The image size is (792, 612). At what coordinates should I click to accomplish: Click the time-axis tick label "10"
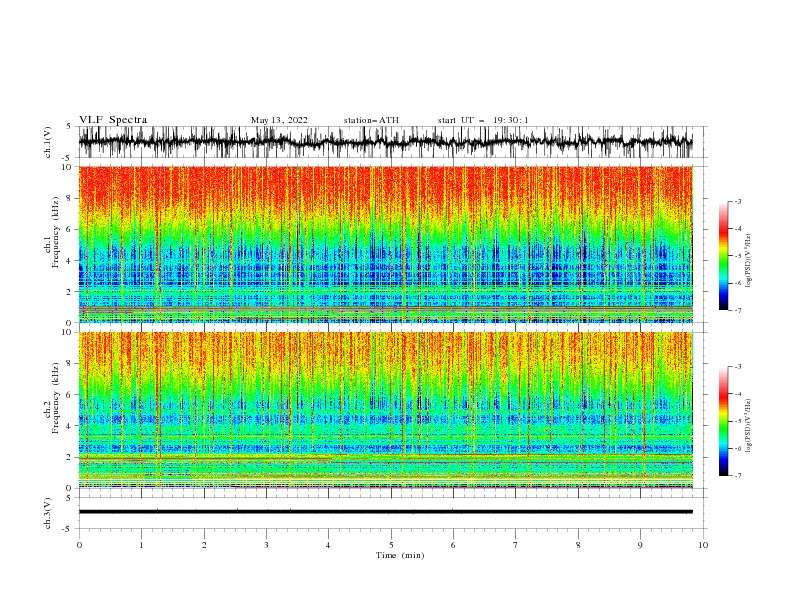point(703,545)
